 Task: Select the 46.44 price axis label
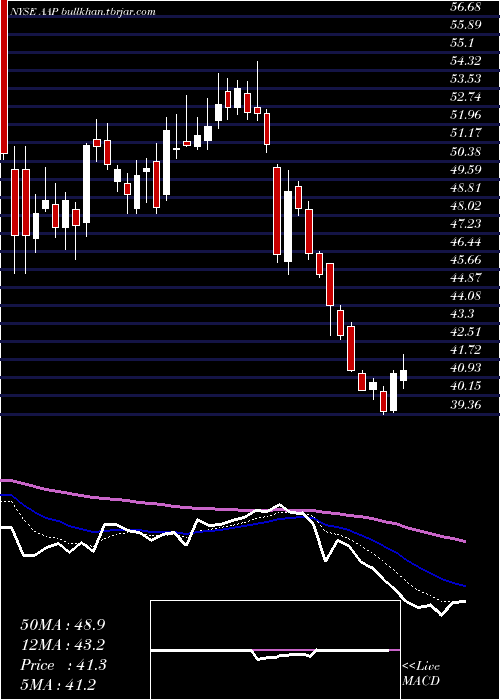pos(465,242)
